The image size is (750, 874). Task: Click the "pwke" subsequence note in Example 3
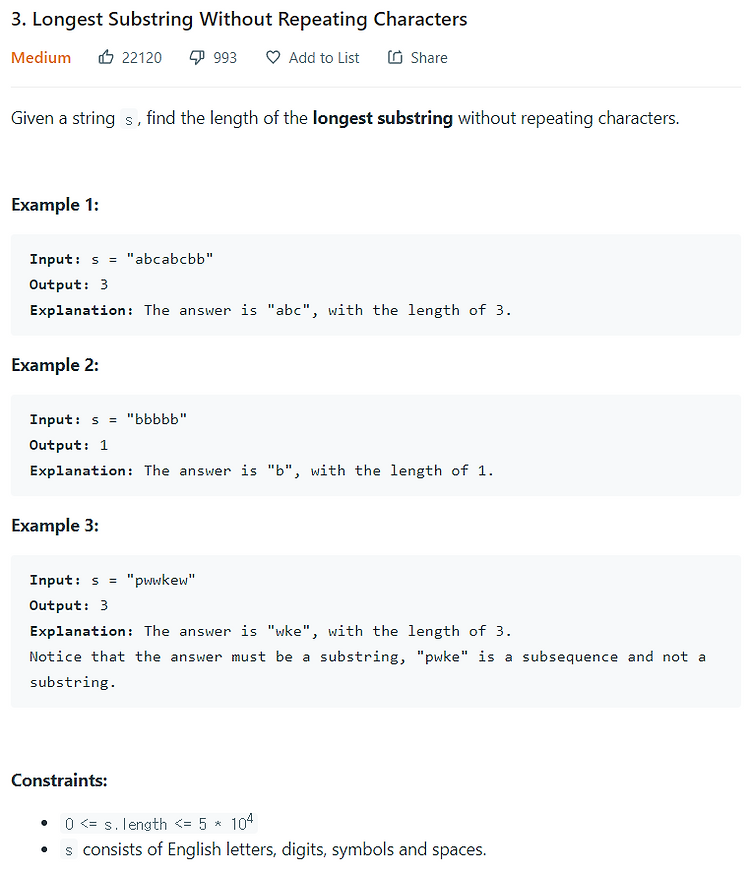(442, 657)
